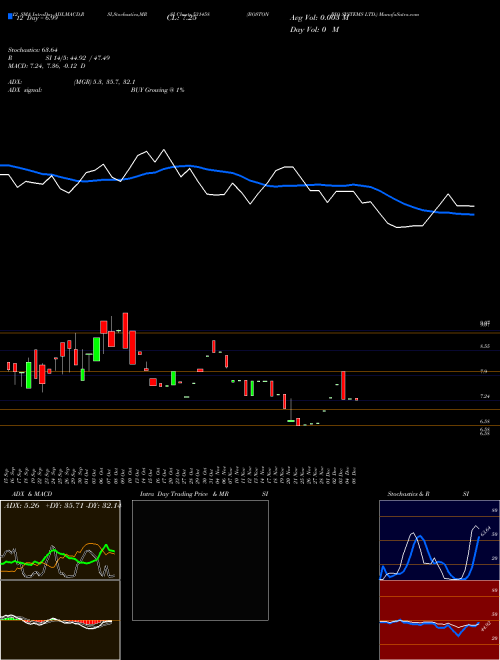Open the MACD histogram panel

tap(60, 620)
